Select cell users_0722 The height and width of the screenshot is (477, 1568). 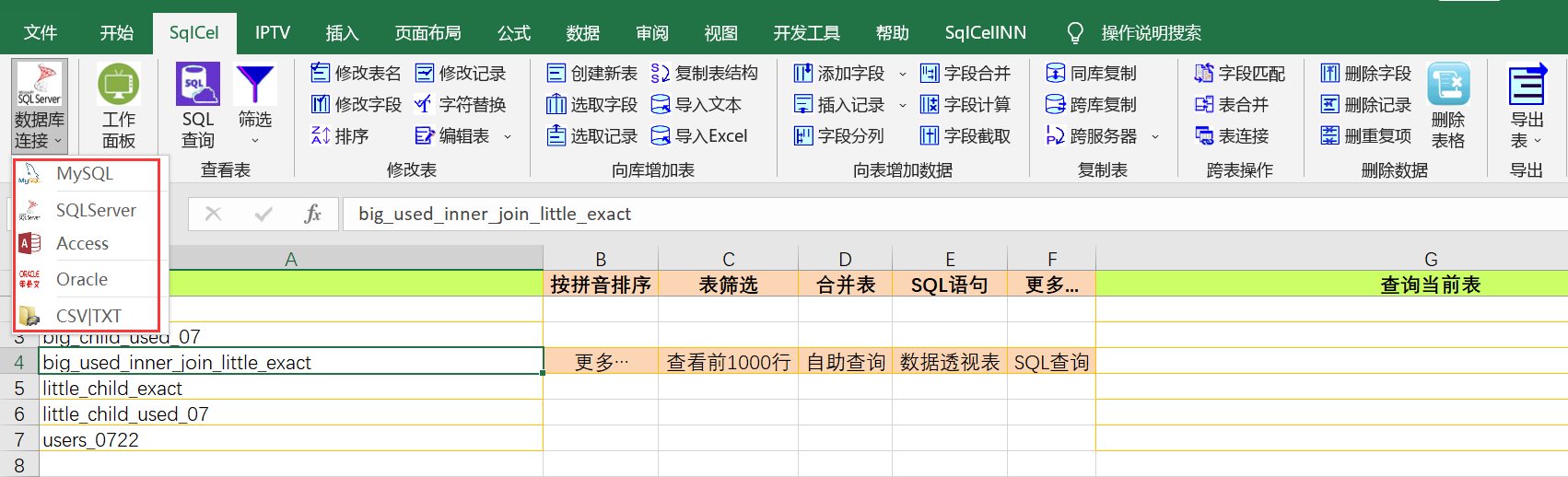click(x=291, y=439)
